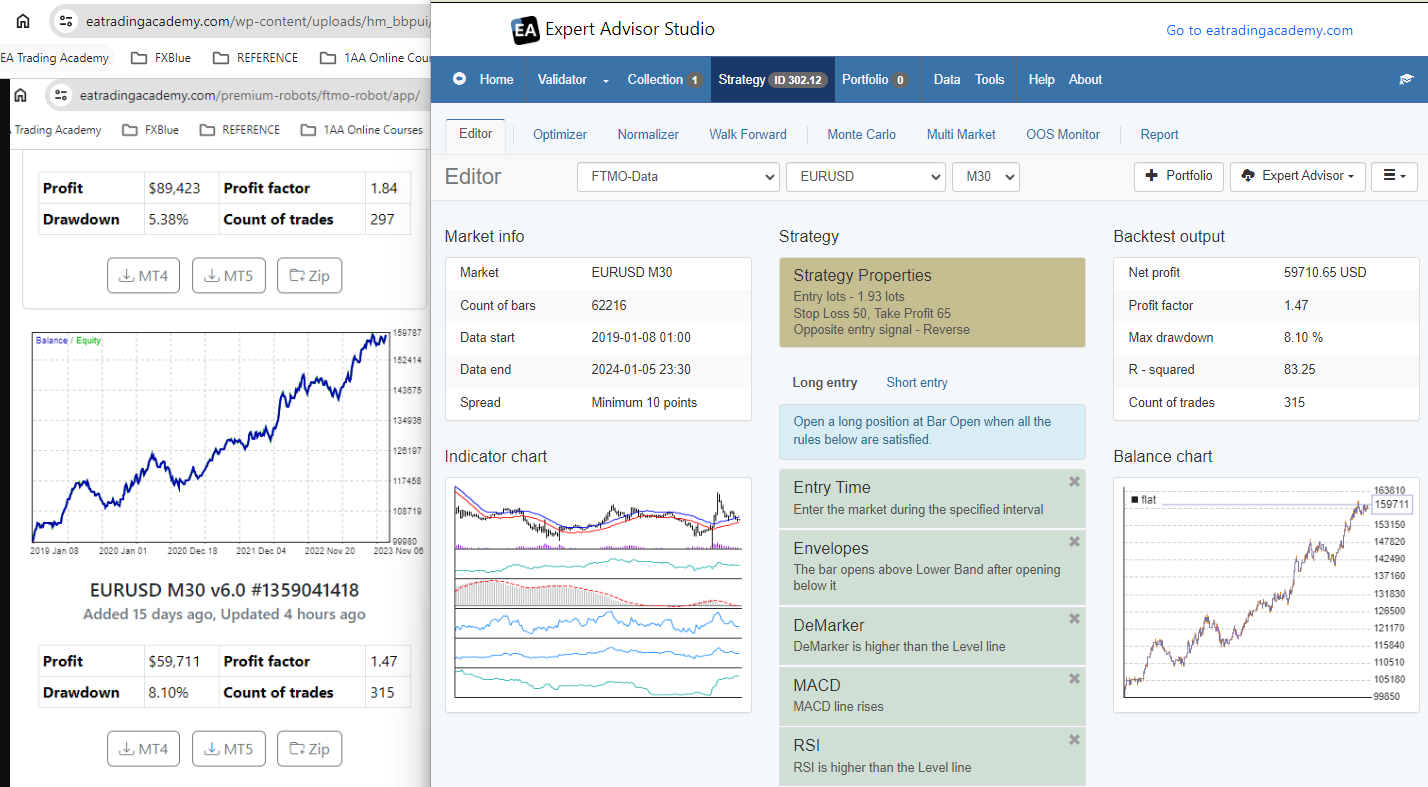Click the graduation cap icon in navigation bar
Image resolution: width=1428 pixels, height=787 pixels.
(x=1406, y=80)
